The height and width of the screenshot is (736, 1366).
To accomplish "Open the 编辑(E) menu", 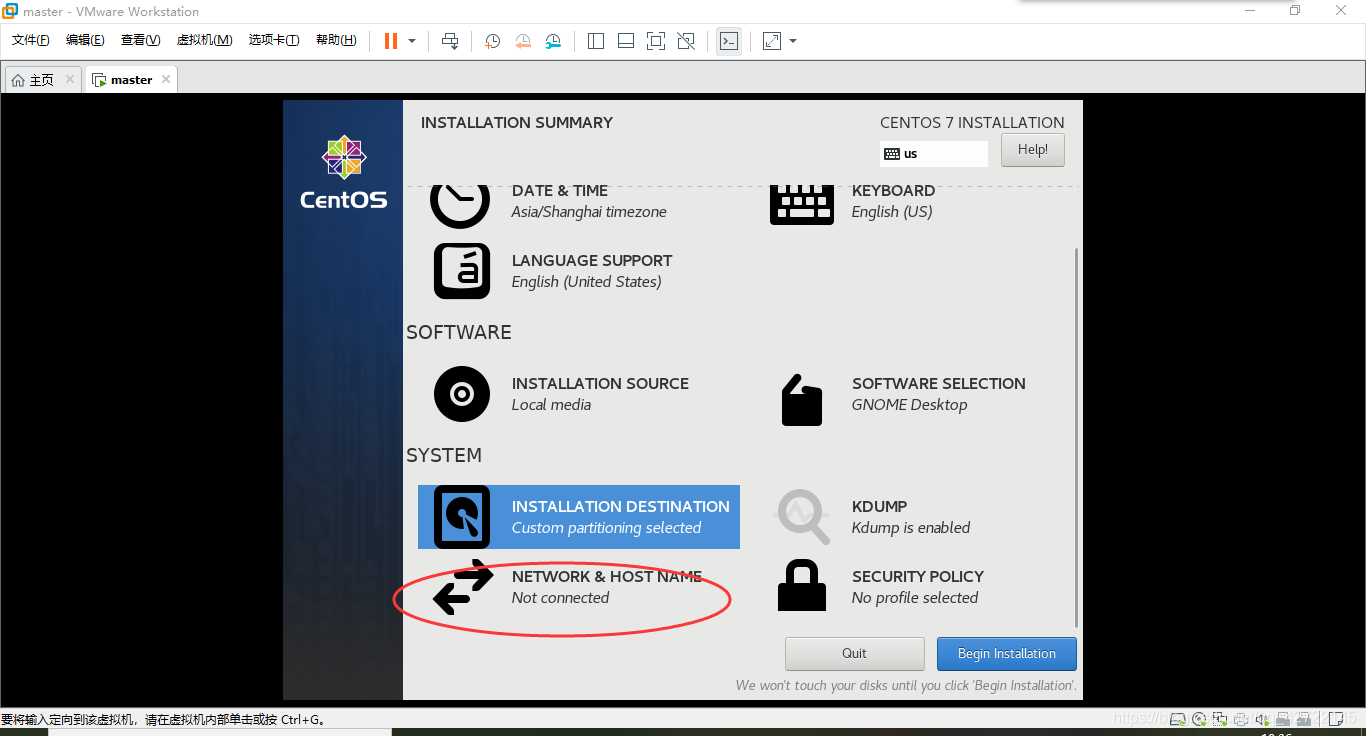I will [85, 40].
